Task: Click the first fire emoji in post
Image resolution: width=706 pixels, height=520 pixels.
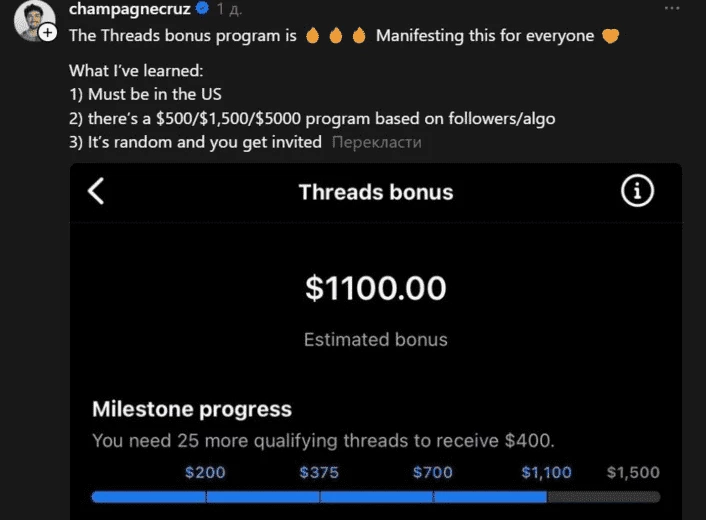Action: (x=312, y=35)
